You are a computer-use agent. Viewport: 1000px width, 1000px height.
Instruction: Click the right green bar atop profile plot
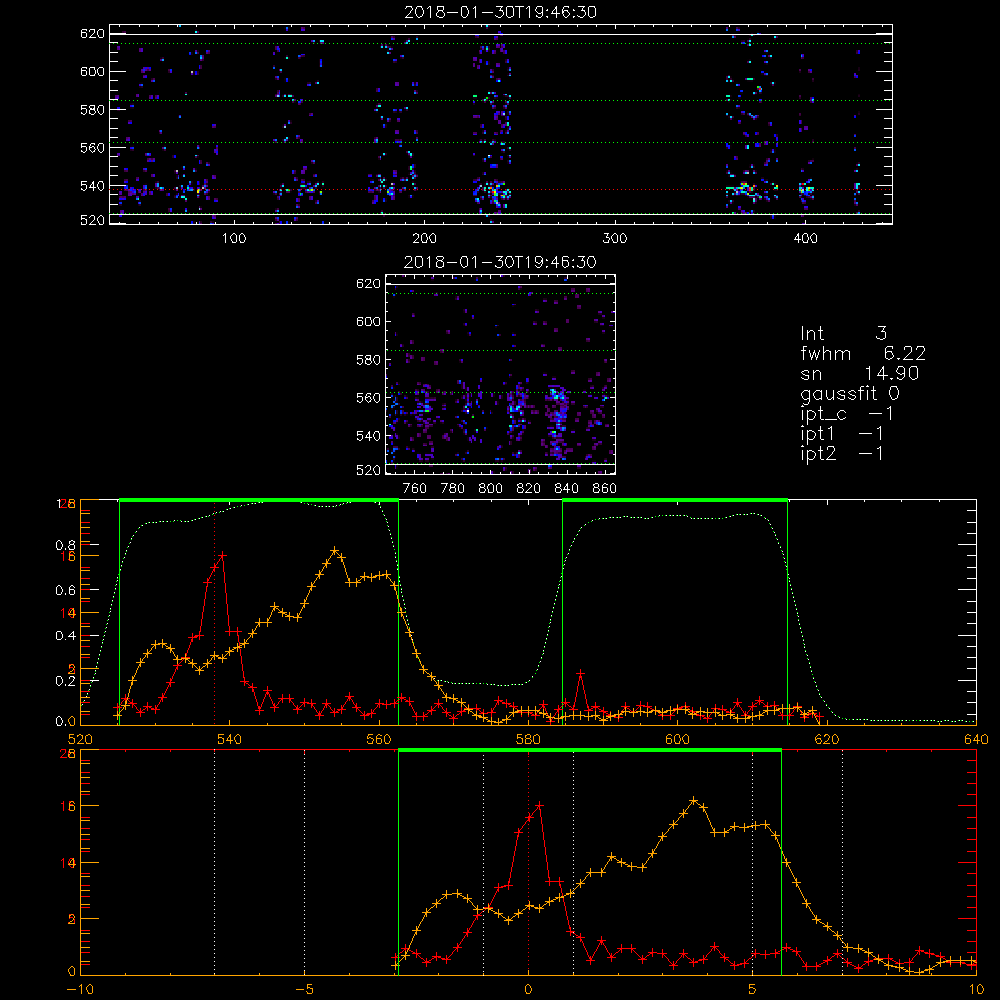pos(675,501)
